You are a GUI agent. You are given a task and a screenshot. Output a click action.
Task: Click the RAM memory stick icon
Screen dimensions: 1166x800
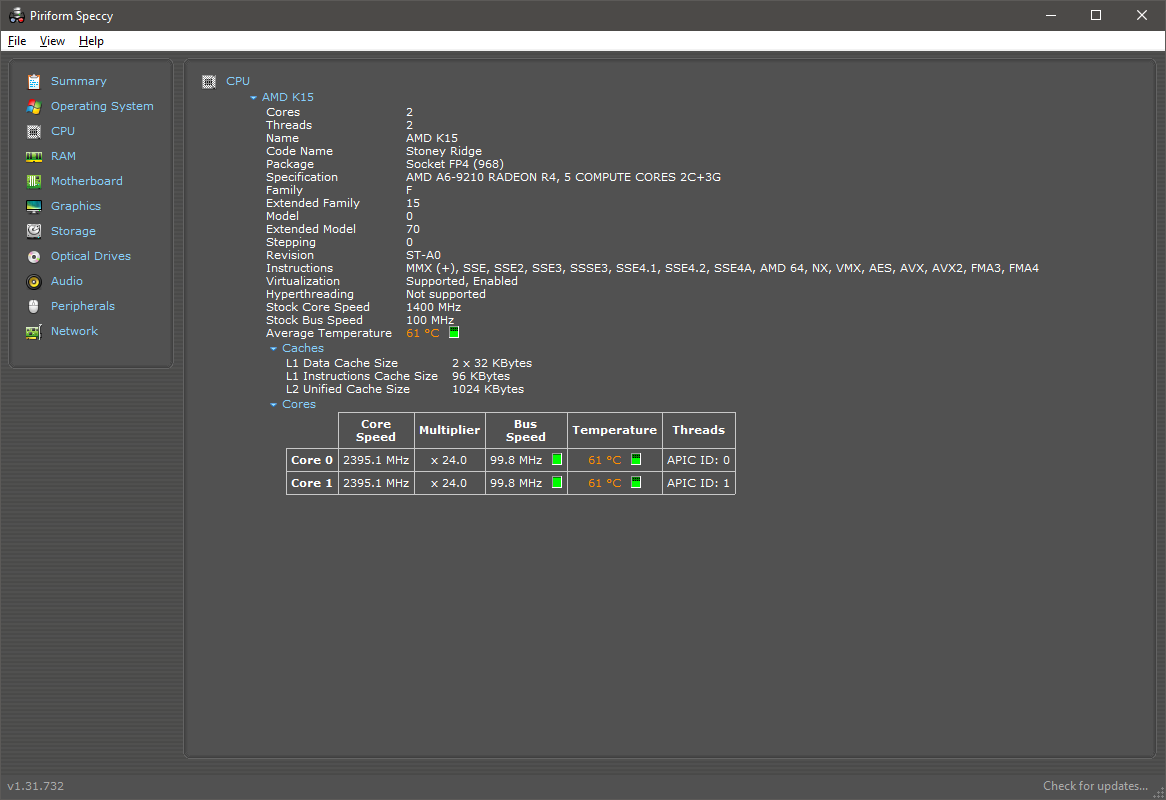coord(33,157)
